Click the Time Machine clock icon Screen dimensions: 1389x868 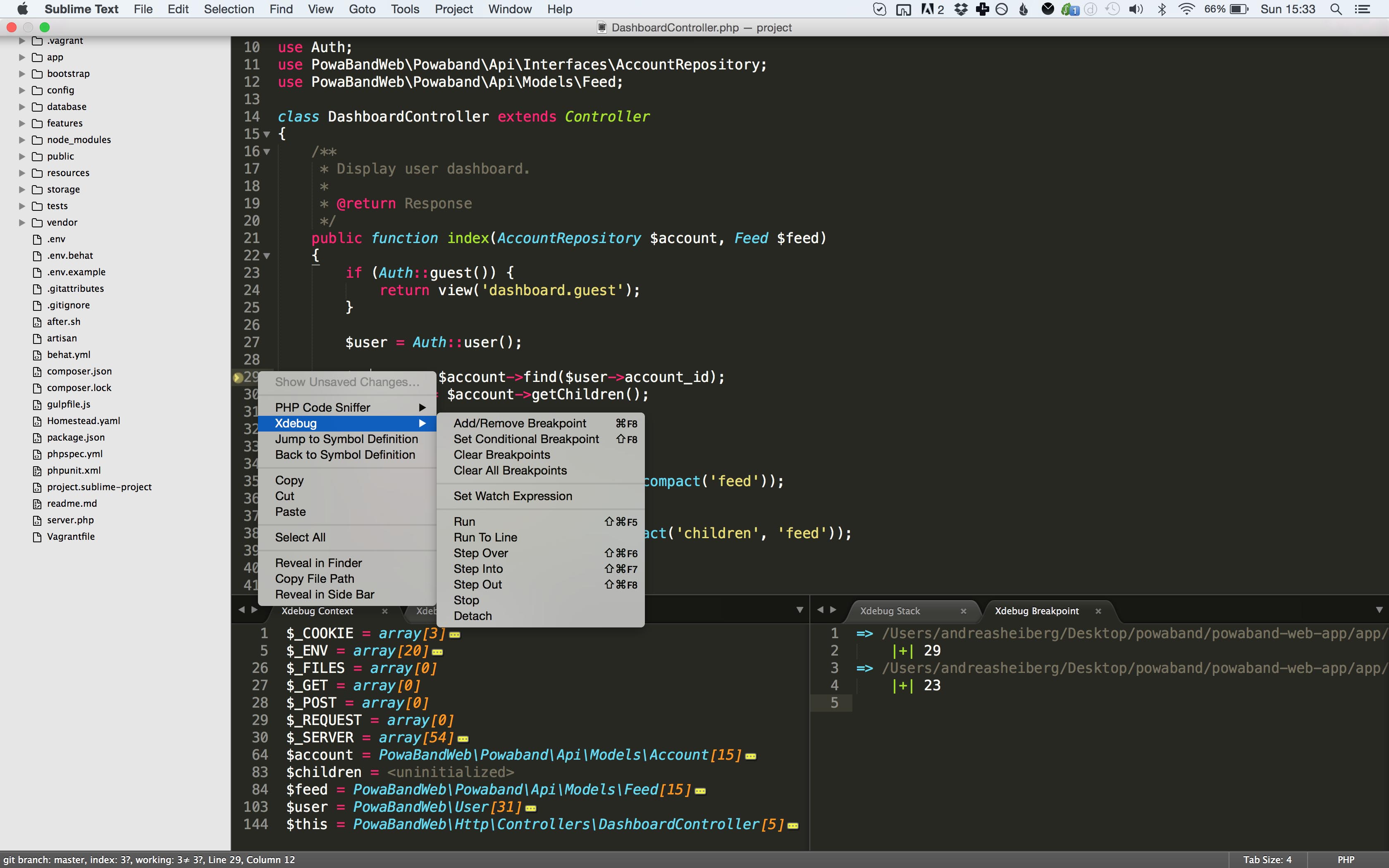coord(1112,9)
